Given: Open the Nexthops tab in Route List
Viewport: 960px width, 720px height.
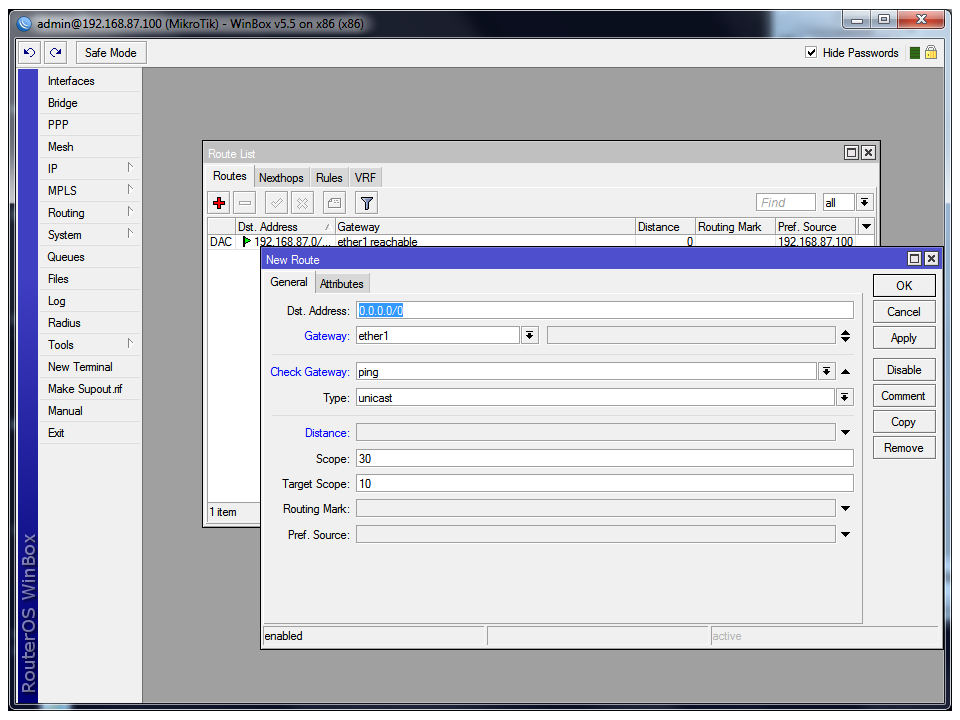Looking at the screenshot, I should 281,178.
